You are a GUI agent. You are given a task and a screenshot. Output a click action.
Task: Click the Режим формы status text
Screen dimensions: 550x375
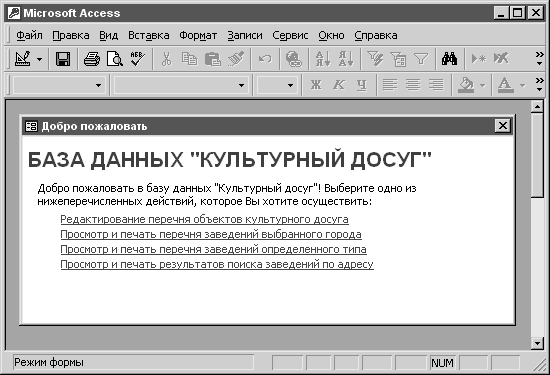tap(49, 362)
